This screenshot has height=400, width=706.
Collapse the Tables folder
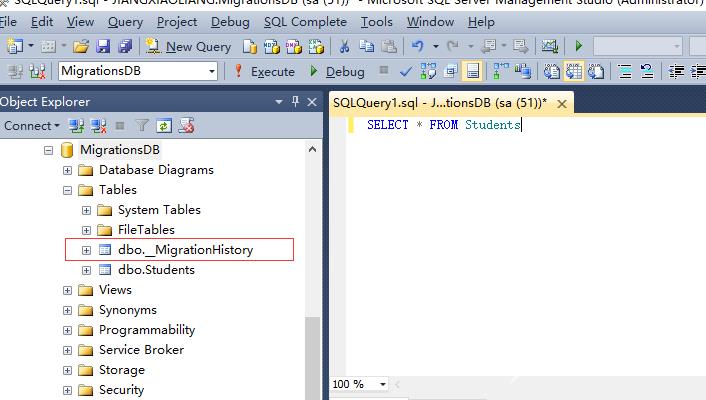click(67, 190)
